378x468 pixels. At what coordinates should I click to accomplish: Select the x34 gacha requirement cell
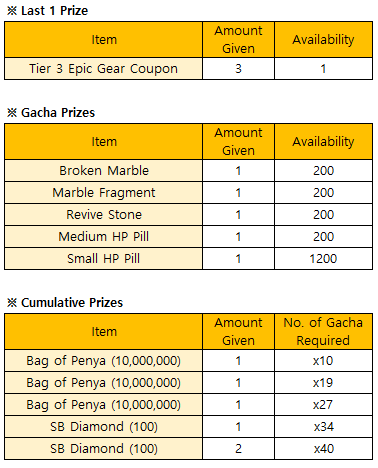tap(323, 427)
